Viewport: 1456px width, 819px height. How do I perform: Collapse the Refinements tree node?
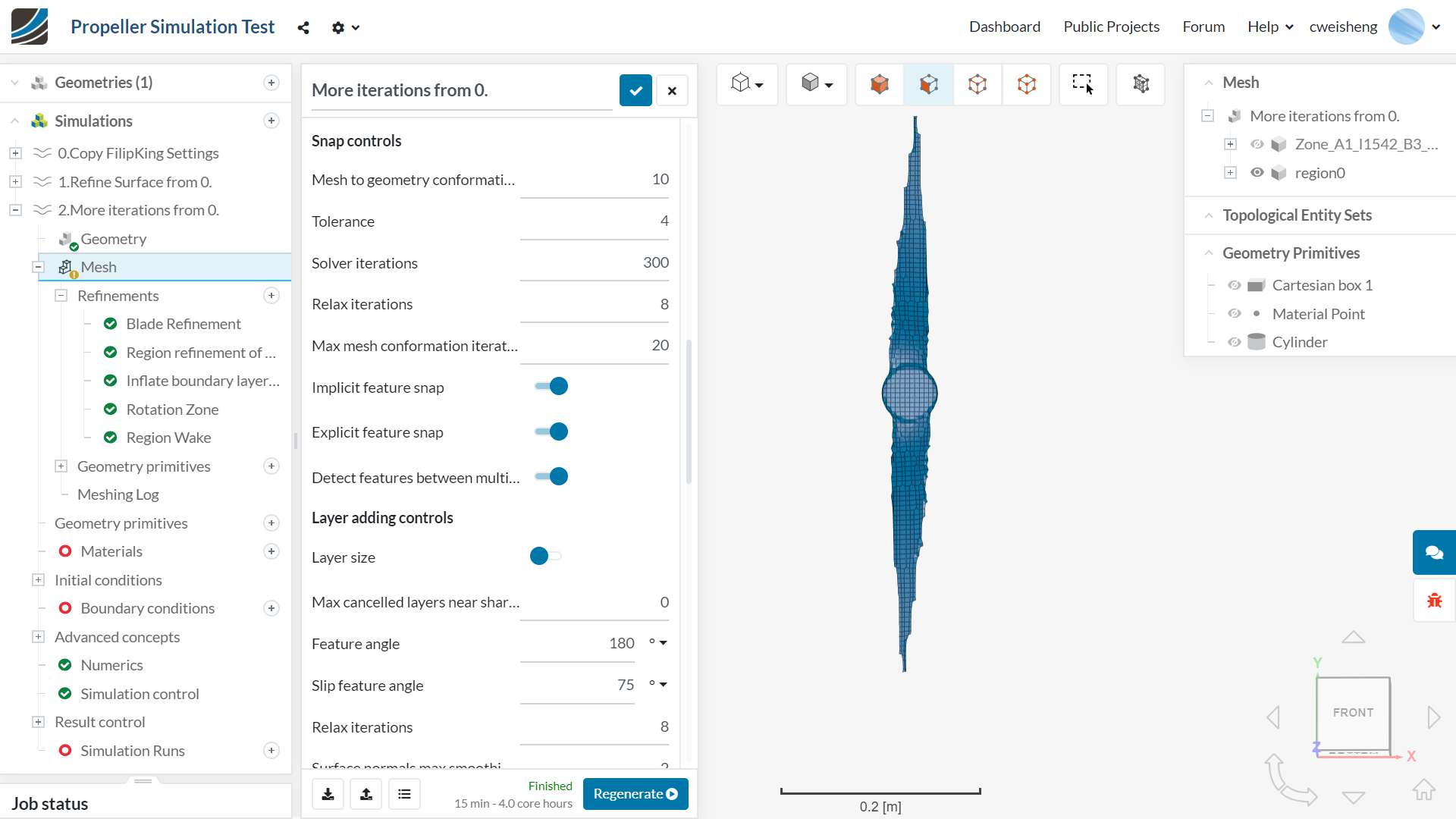(61, 296)
